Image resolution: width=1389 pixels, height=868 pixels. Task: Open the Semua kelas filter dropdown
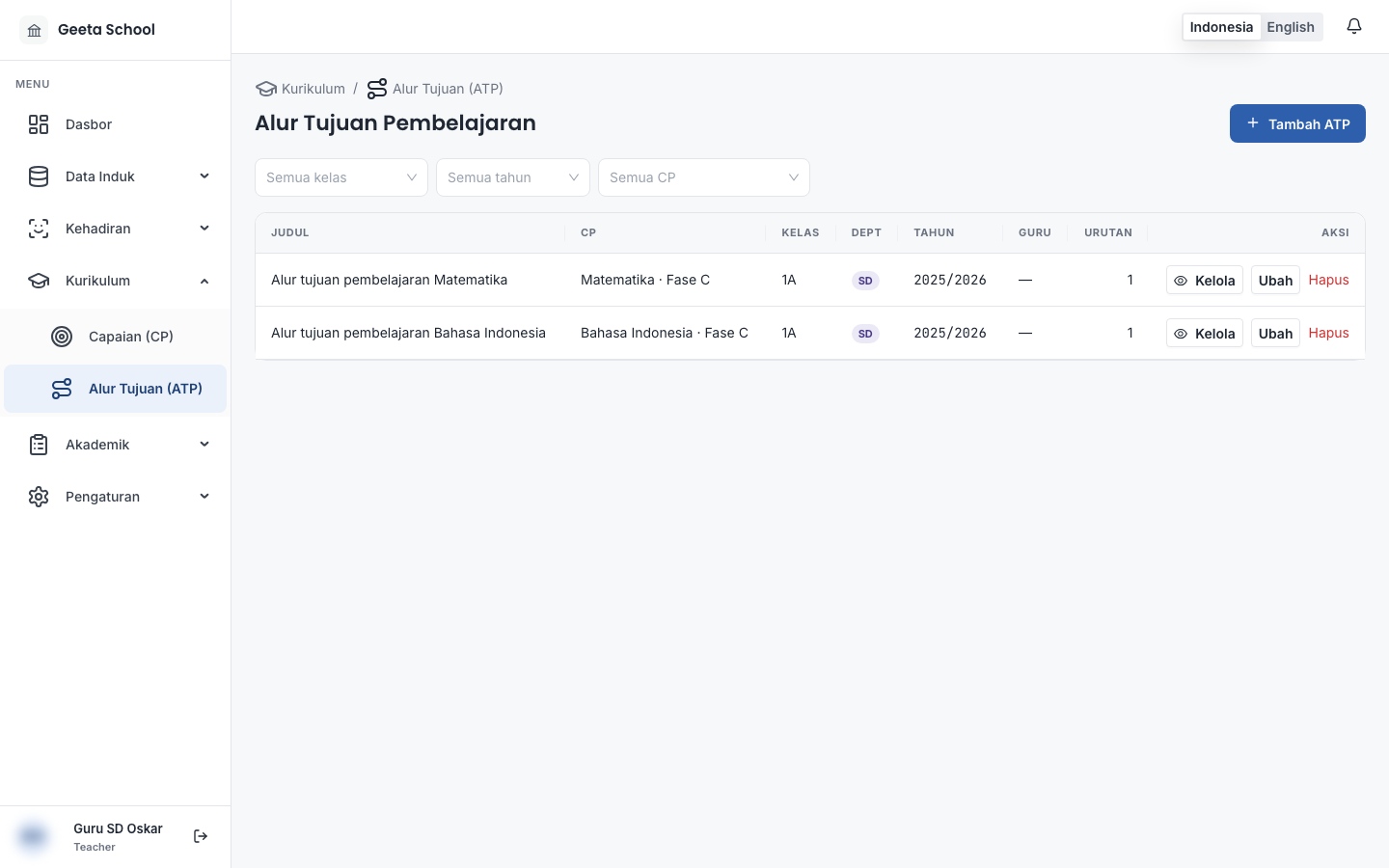tap(341, 177)
